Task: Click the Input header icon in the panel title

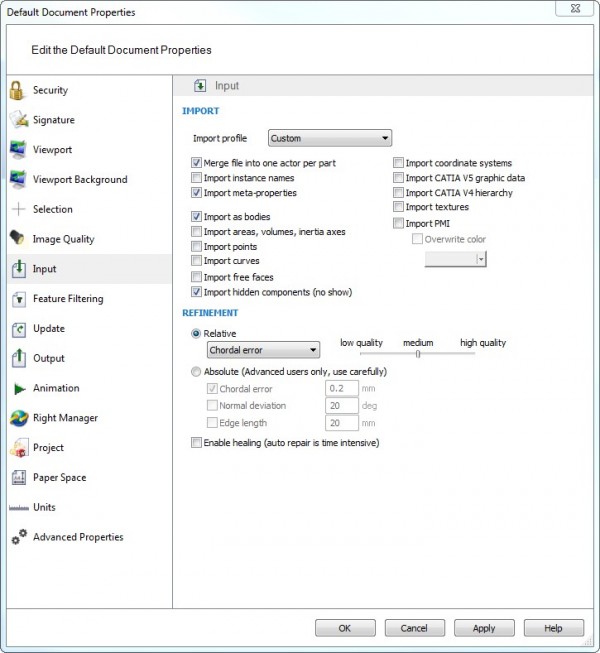Action: point(200,86)
